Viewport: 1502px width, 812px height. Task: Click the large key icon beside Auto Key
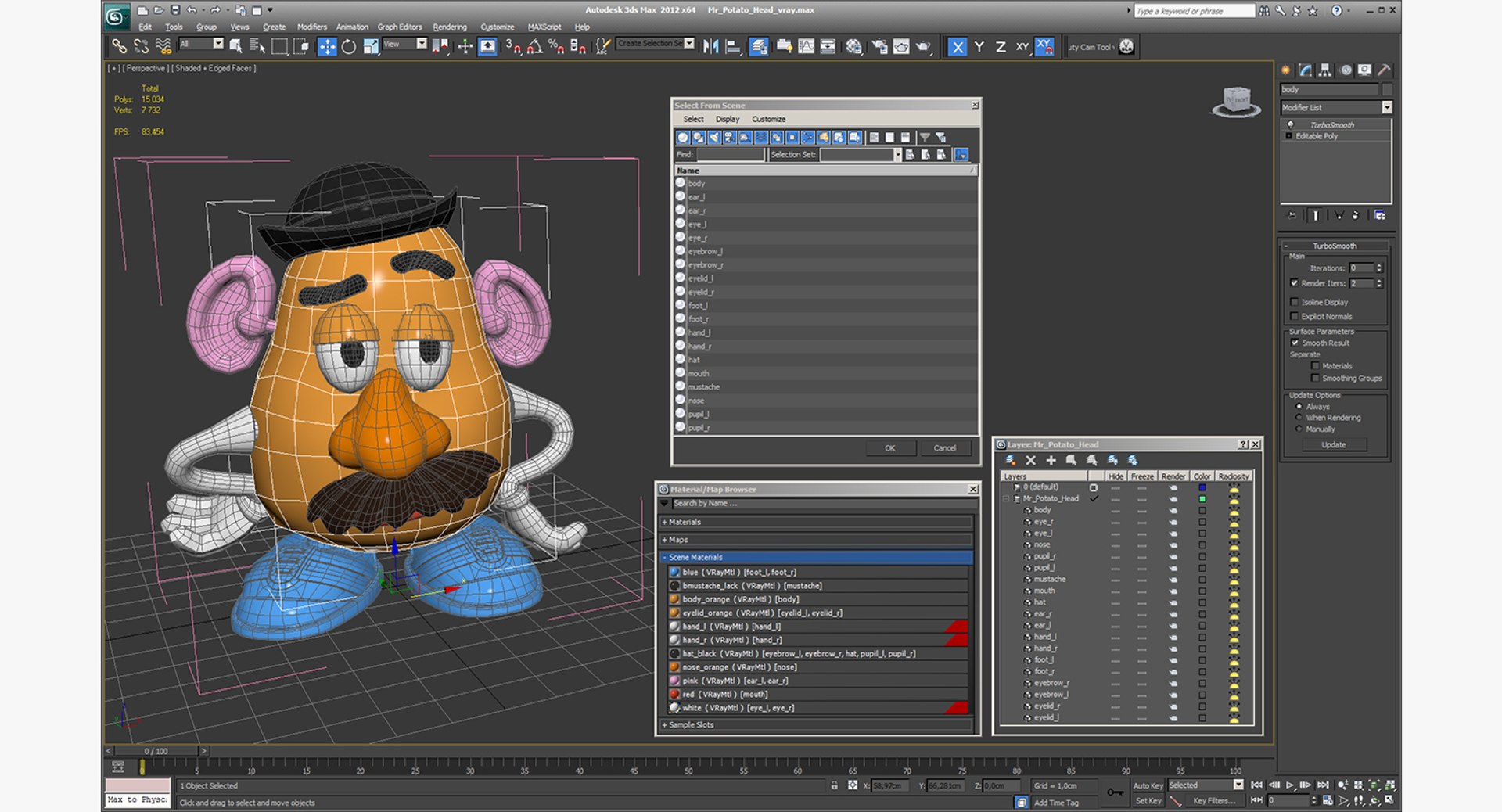point(1115,792)
